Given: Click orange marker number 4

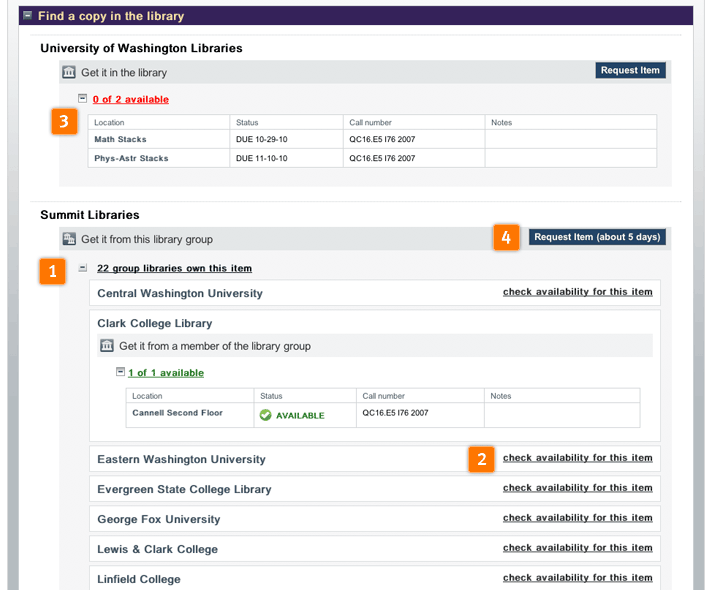Looking at the screenshot, I should pos(506,238).
